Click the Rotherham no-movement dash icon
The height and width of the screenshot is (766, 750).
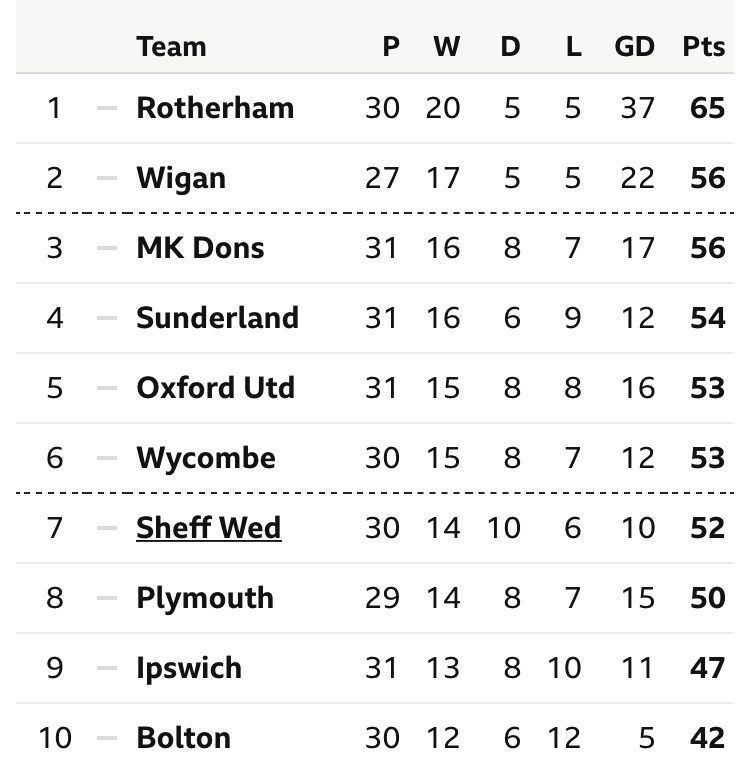click(106, 108)
